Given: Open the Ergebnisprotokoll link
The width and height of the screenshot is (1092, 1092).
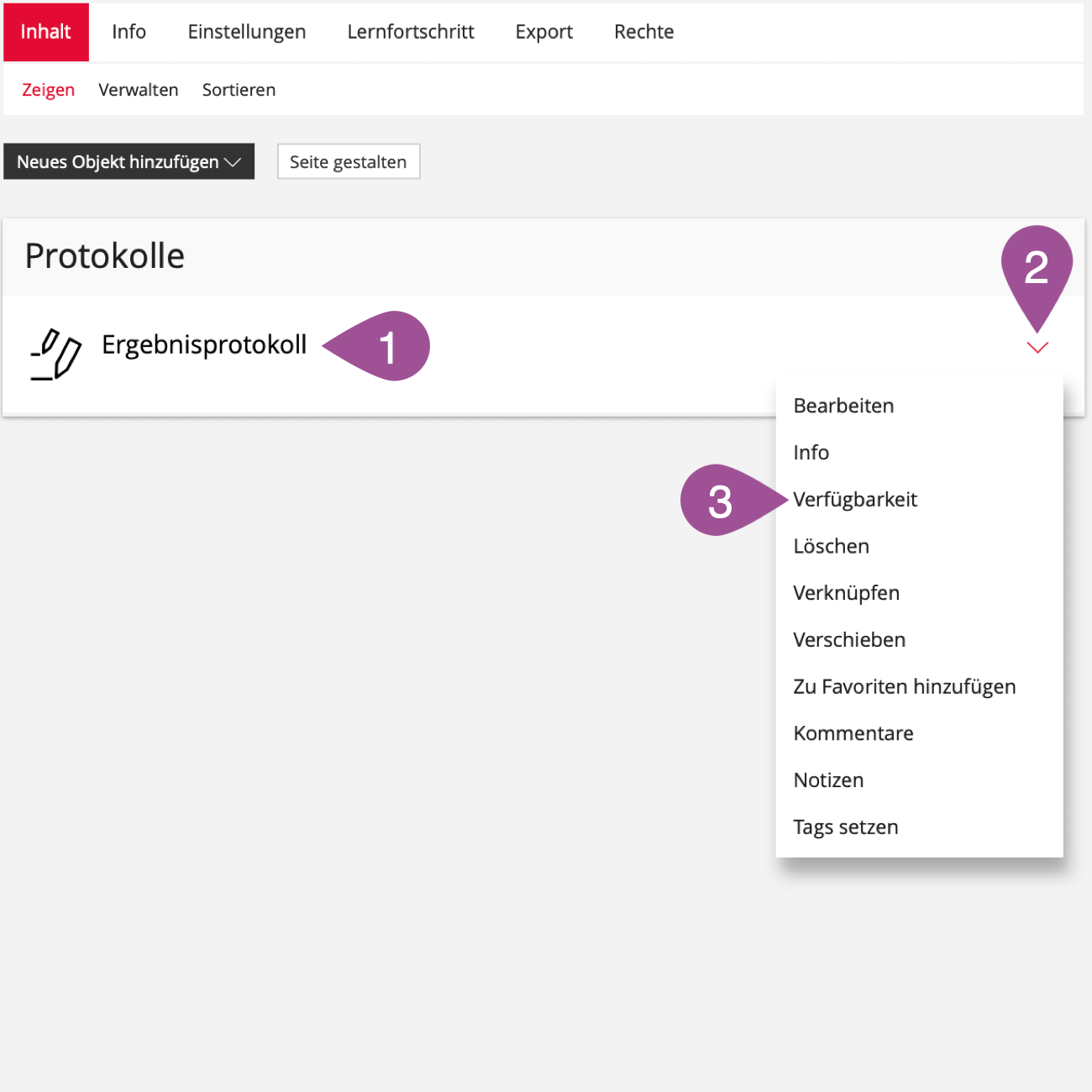Looking at the screenshot, I should click(x=204, y=344).
